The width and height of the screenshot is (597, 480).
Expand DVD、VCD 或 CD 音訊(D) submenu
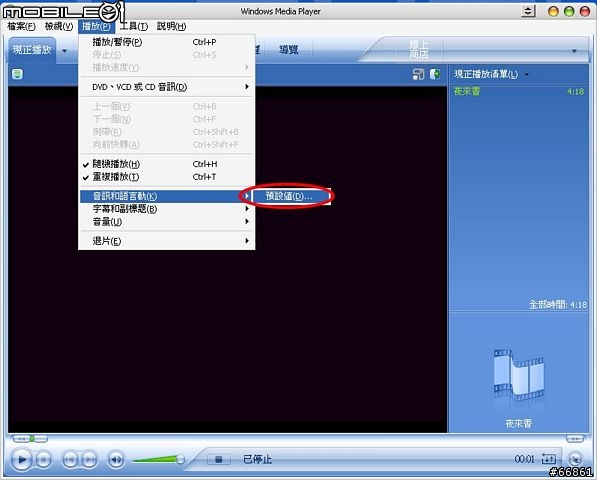point(167,87)
